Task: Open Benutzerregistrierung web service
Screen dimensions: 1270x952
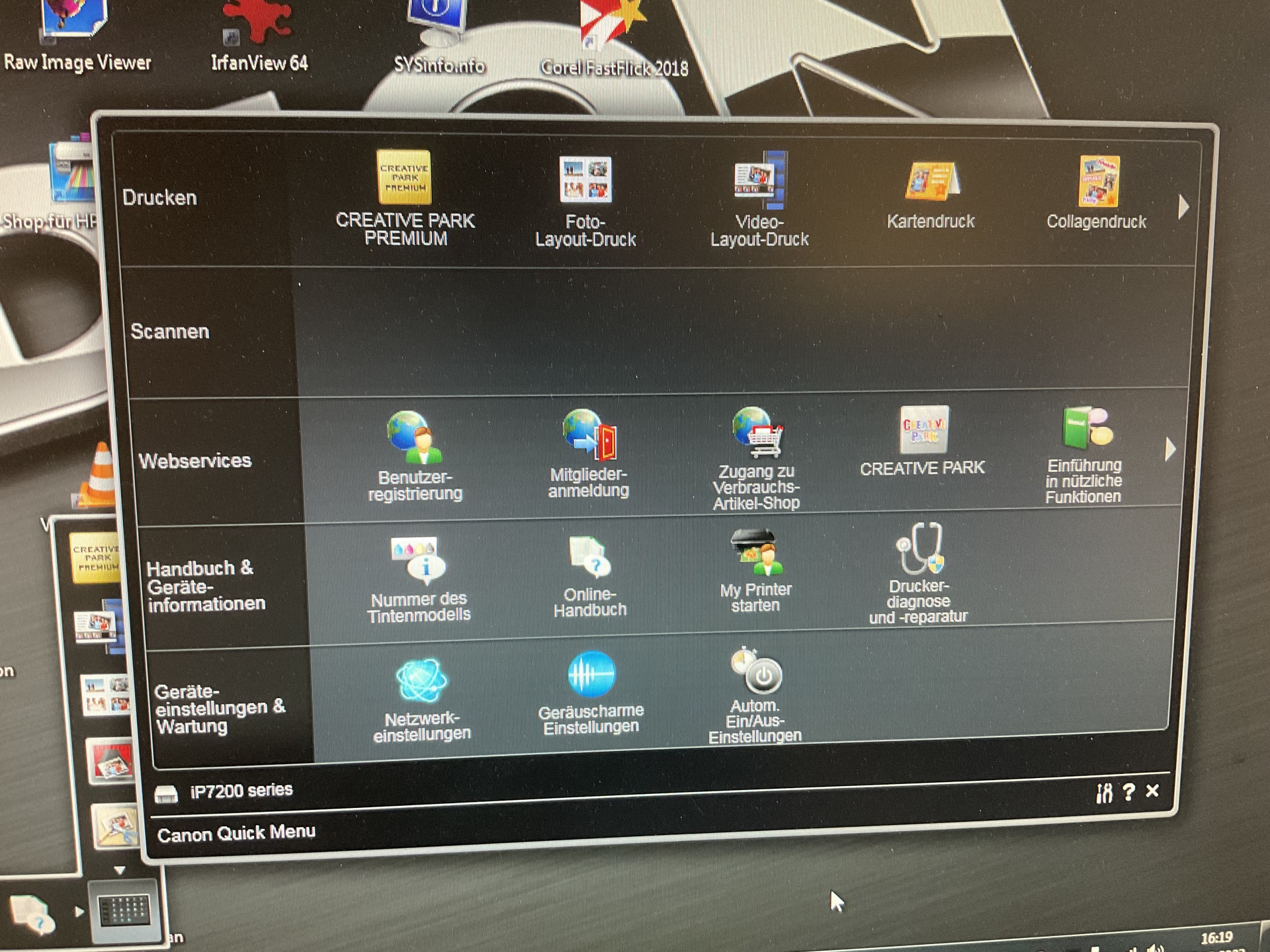Action: click(x=415, y=438)
